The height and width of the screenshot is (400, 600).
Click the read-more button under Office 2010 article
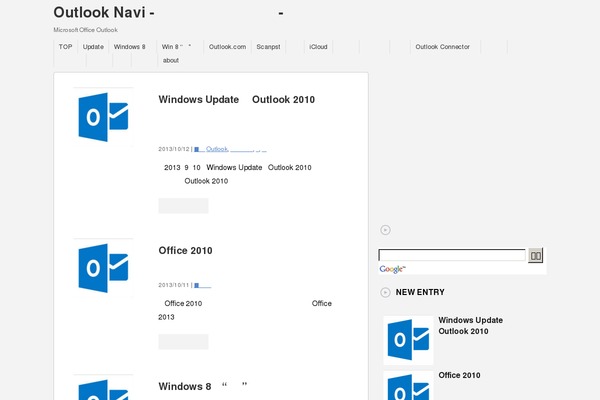tap(183, 341)
